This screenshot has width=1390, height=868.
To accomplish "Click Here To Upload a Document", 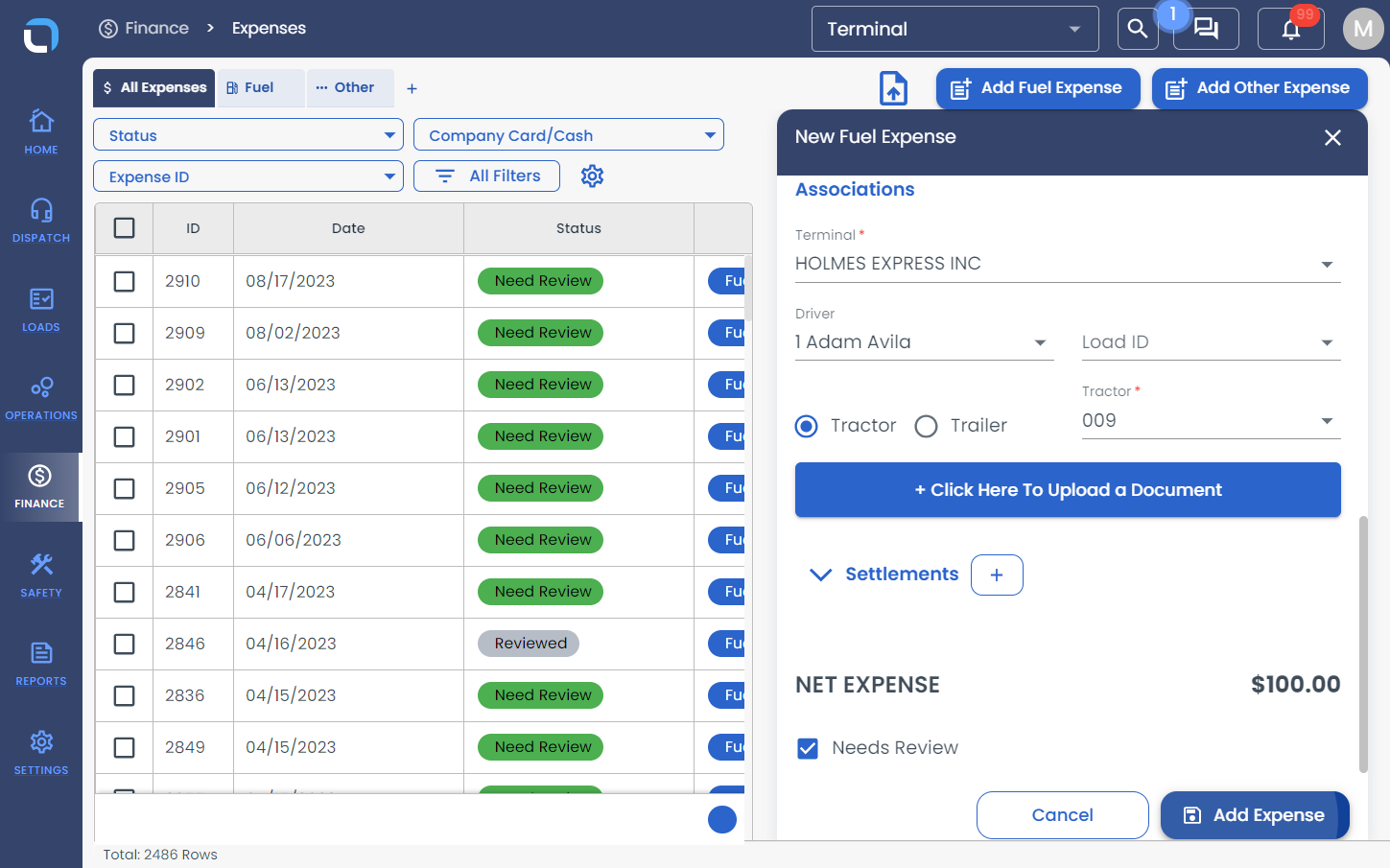I will coord(1068,490).
